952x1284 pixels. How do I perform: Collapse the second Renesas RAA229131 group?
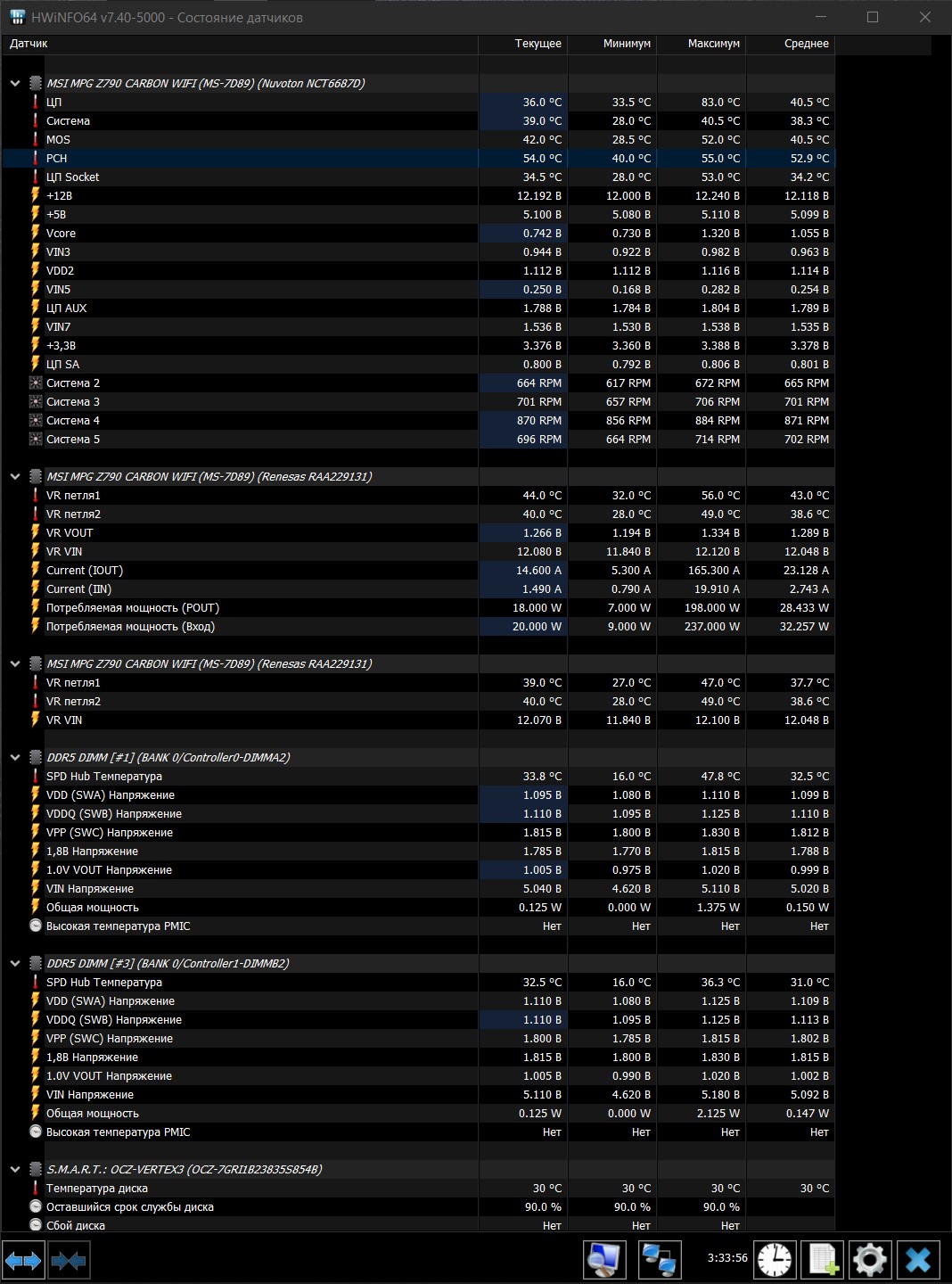pos(15,663)
